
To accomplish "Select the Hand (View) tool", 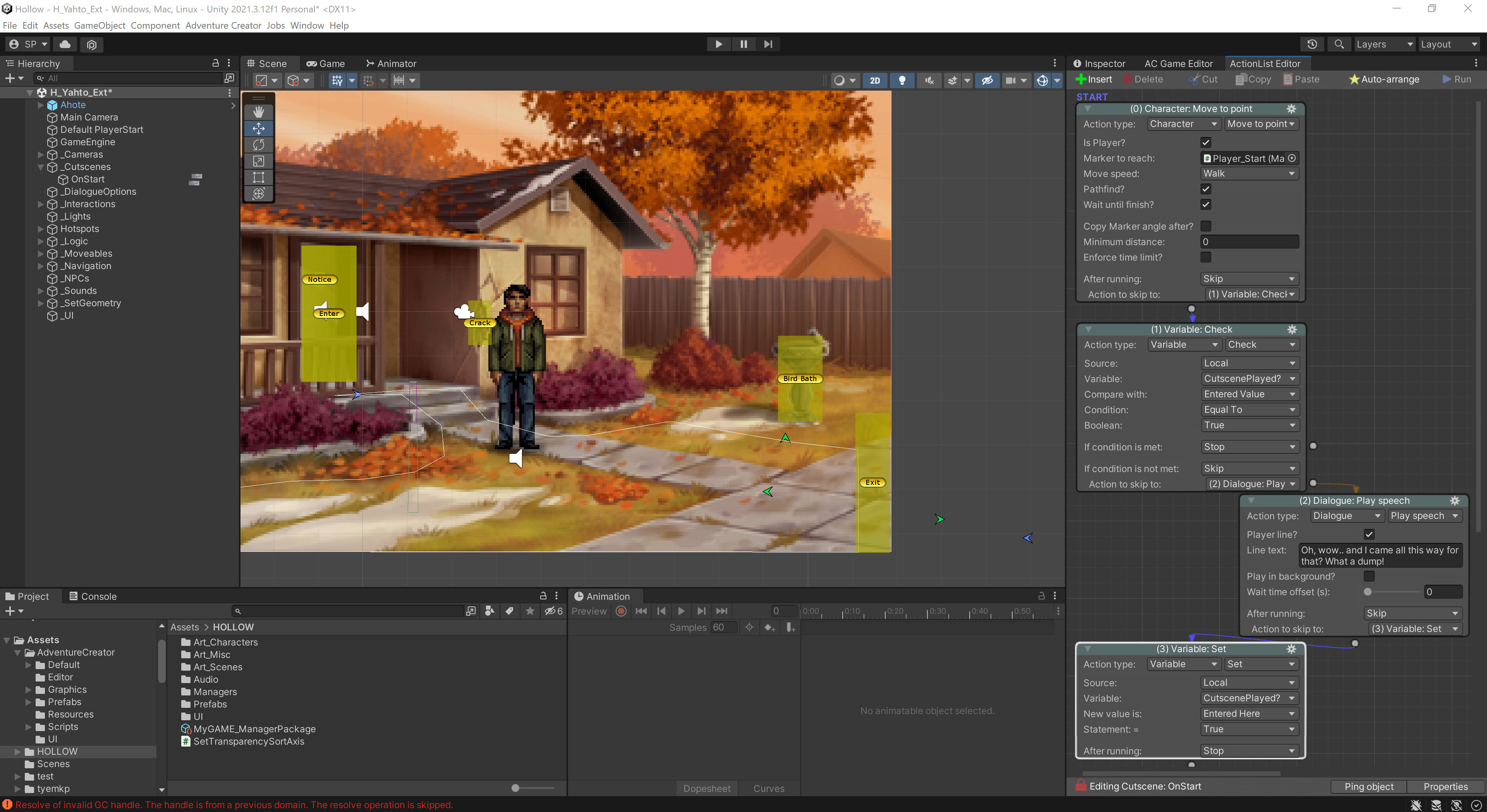I will coord(258,112).
